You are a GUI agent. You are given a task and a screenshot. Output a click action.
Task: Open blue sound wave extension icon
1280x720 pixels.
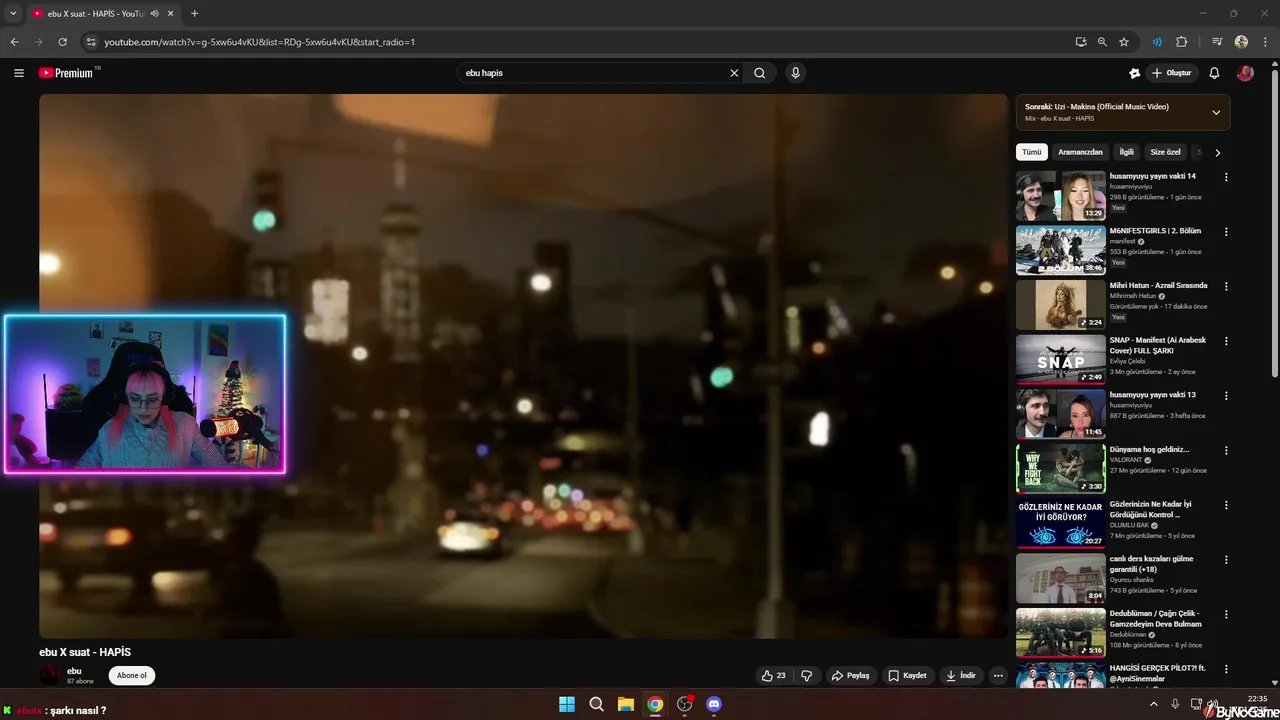(1157, 42)
